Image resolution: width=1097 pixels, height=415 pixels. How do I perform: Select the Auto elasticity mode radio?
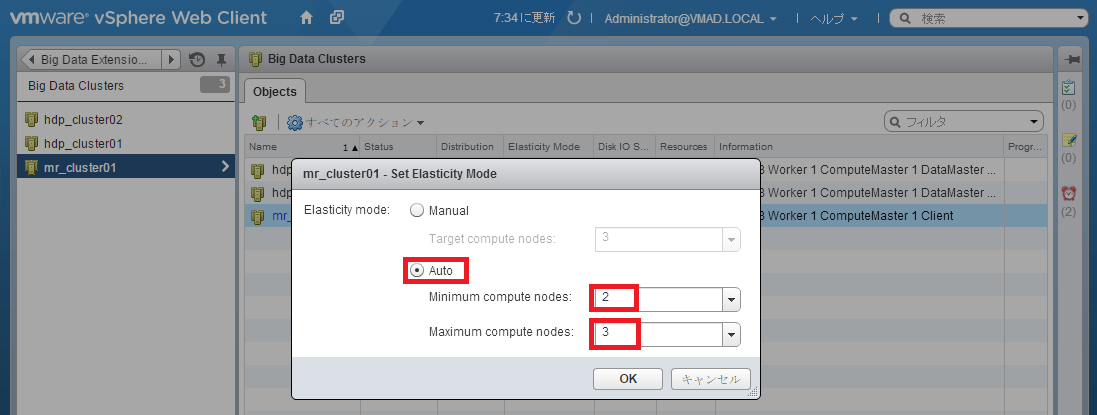coord(417,270)
